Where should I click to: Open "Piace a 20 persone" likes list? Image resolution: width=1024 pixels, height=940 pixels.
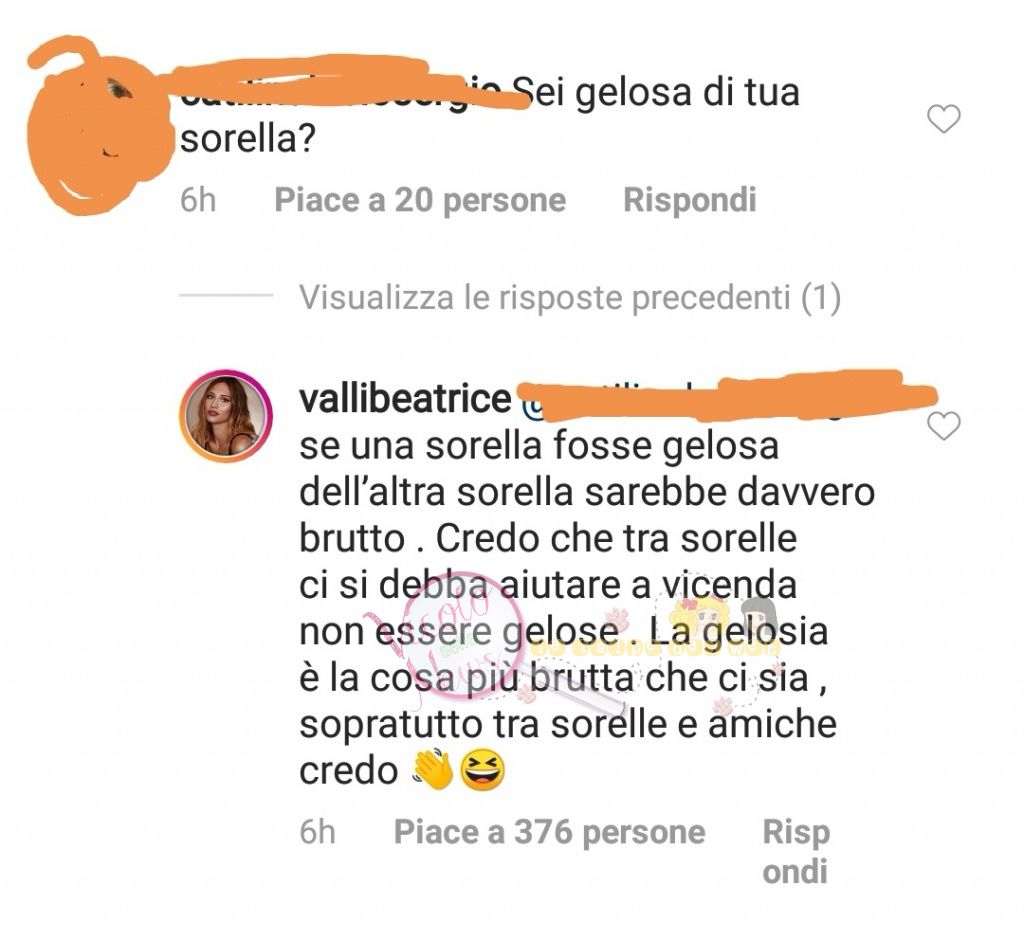pyautogui.click(x=420, y=200)
